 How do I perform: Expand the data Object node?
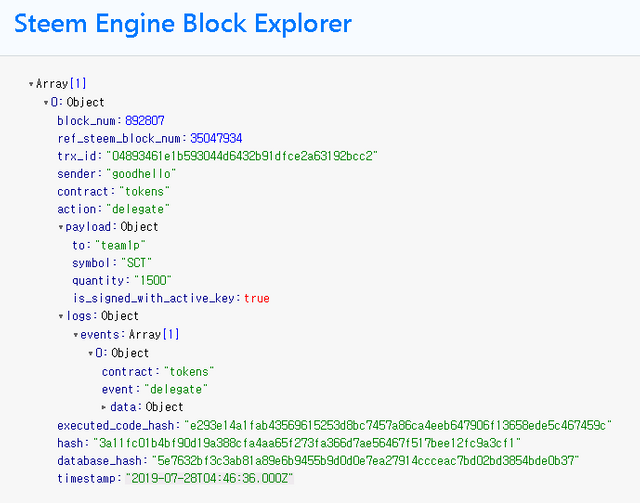(x=104, y=407)
